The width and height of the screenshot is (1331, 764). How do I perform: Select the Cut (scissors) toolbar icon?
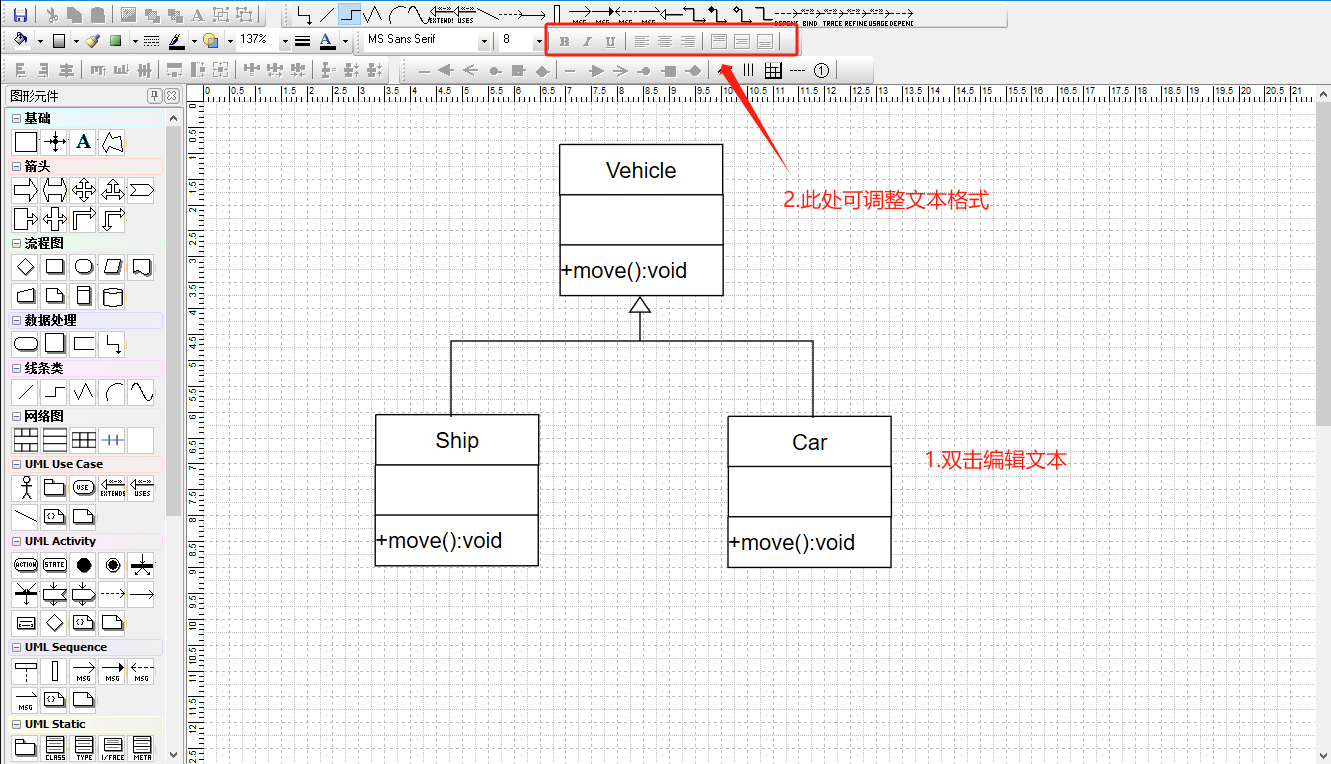point(52,14)
